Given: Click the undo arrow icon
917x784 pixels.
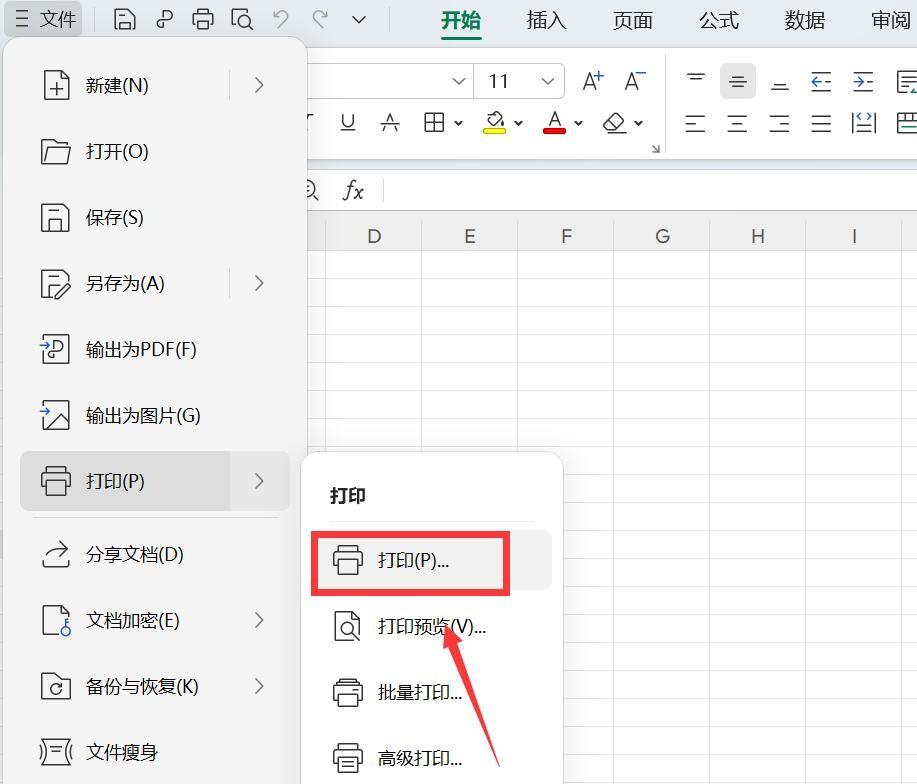Looking at the screenshot, I should [x=281, y=19].
